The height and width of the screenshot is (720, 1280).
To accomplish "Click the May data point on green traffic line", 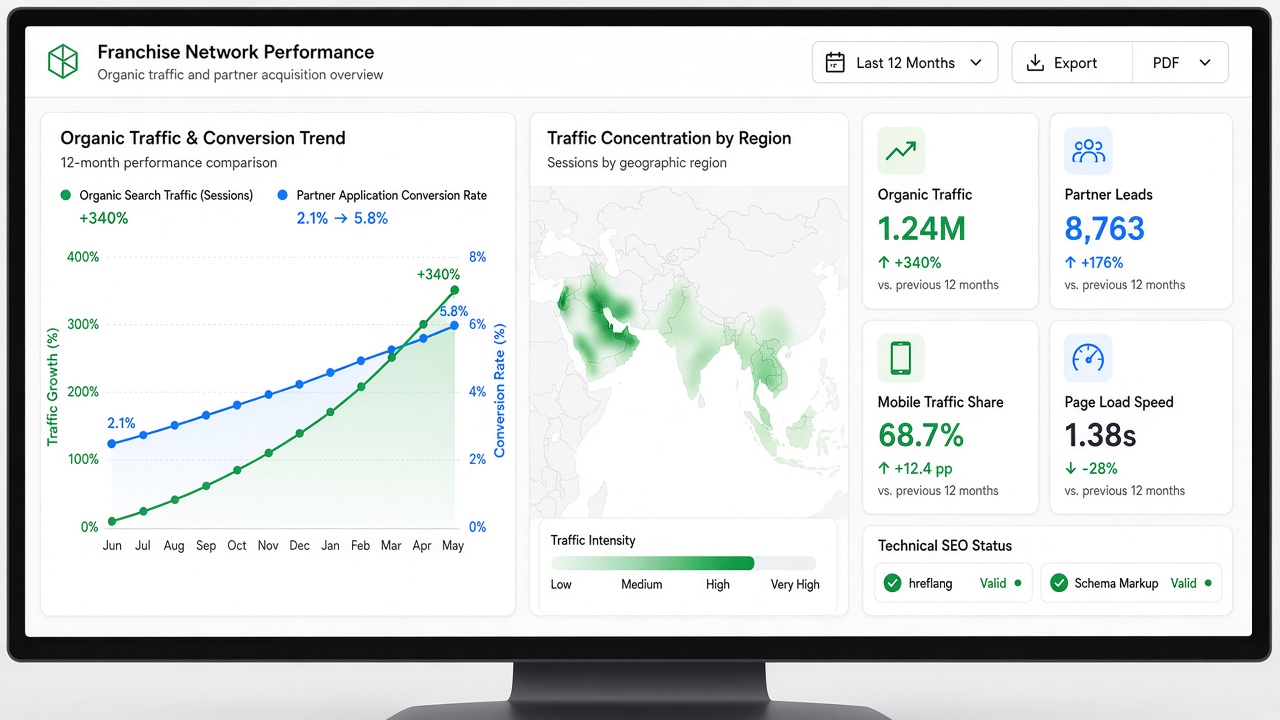I will coord(454,290).
